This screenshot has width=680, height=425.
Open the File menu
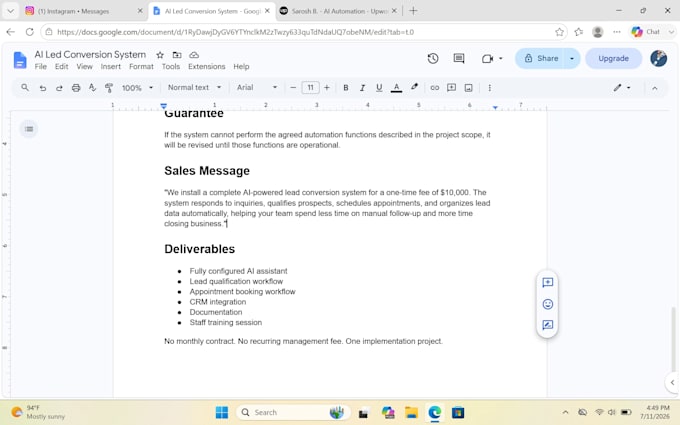point(41,67)
